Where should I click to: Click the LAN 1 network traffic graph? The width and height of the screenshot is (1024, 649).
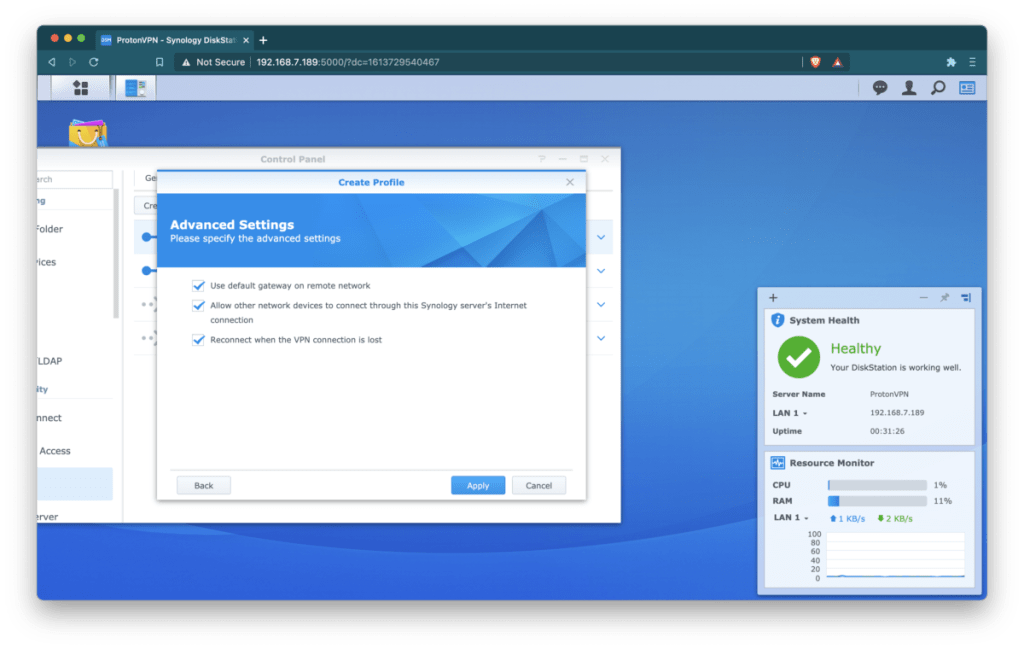895,556
